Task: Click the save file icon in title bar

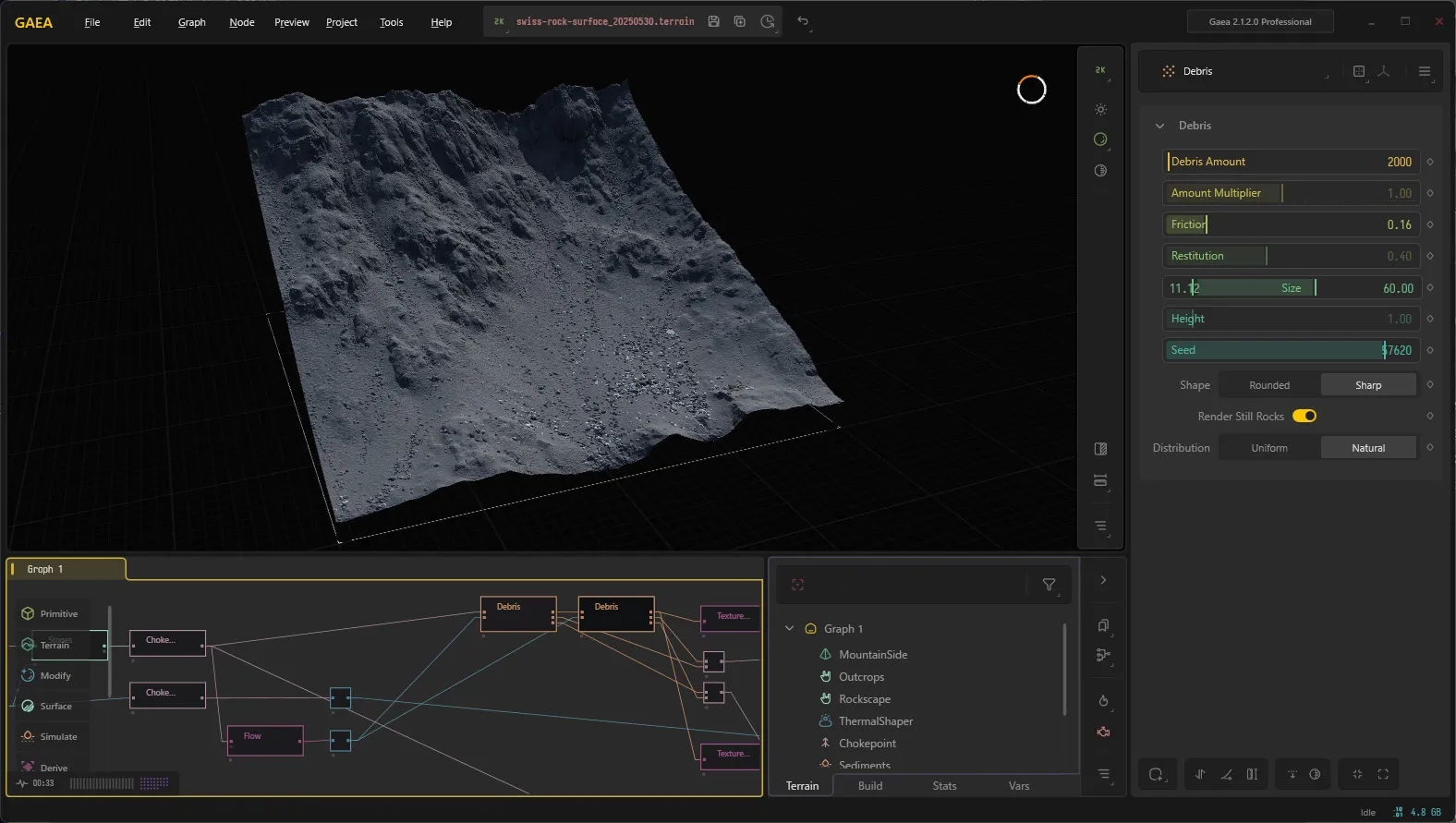Action: tap(713, 21)
